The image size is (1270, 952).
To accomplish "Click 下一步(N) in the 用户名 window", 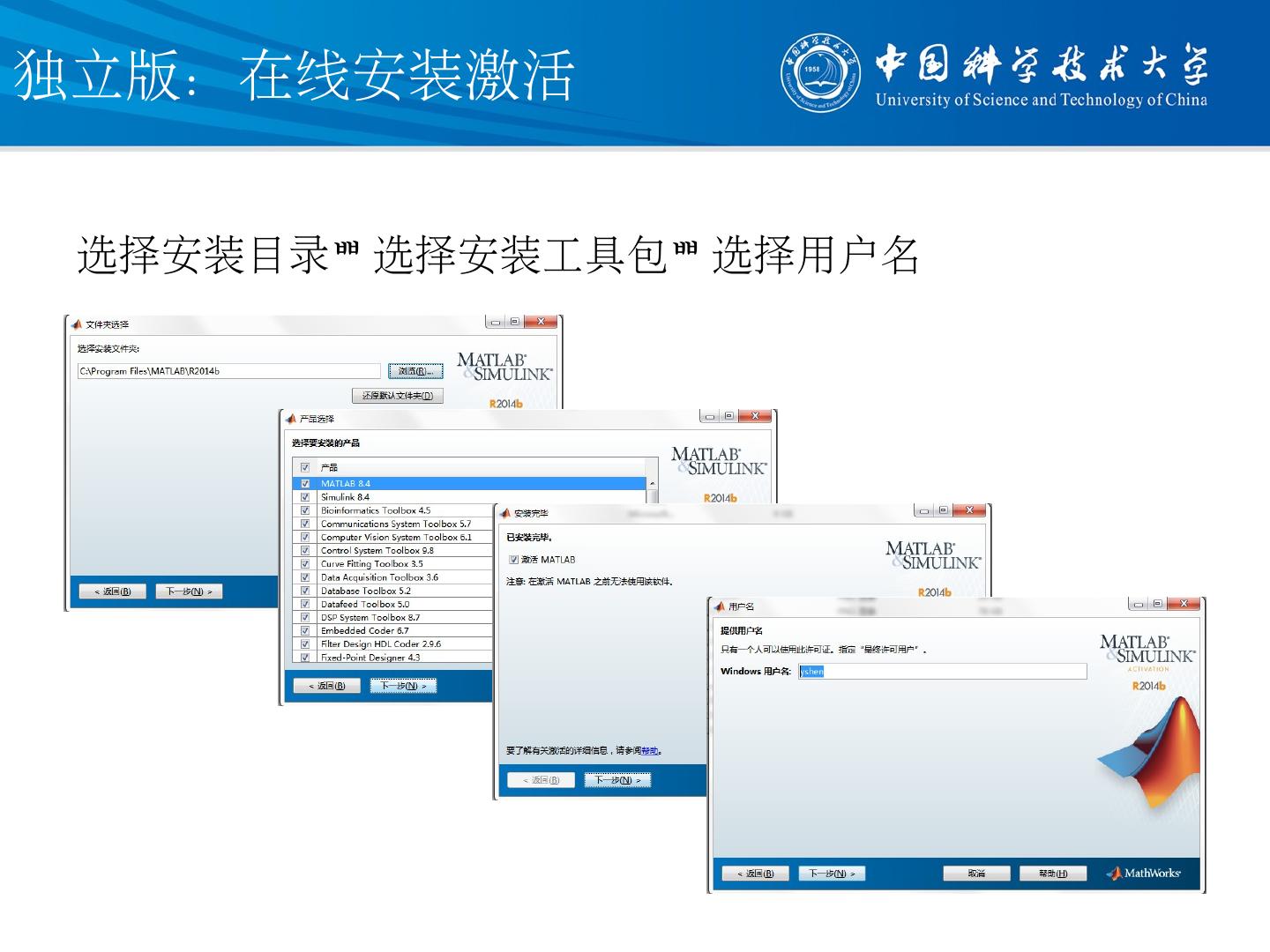I will (832, 874).
